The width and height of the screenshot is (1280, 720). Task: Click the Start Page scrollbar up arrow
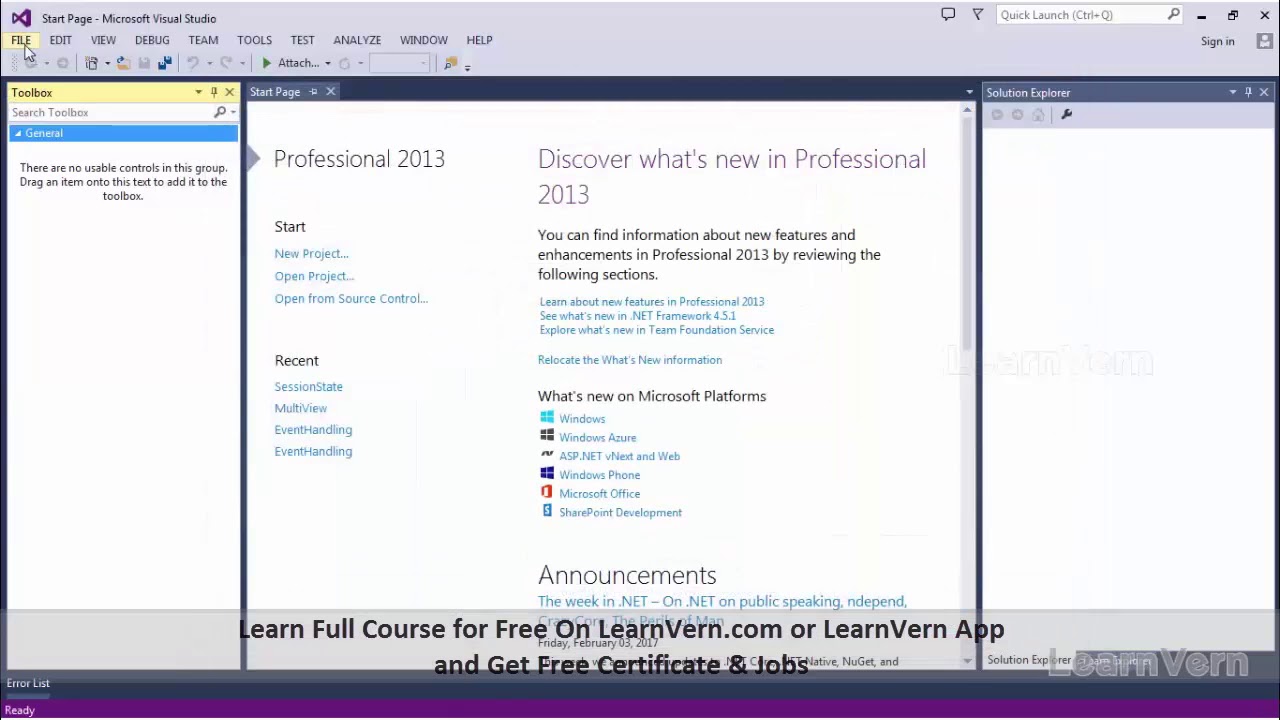(x=967, y=110)
